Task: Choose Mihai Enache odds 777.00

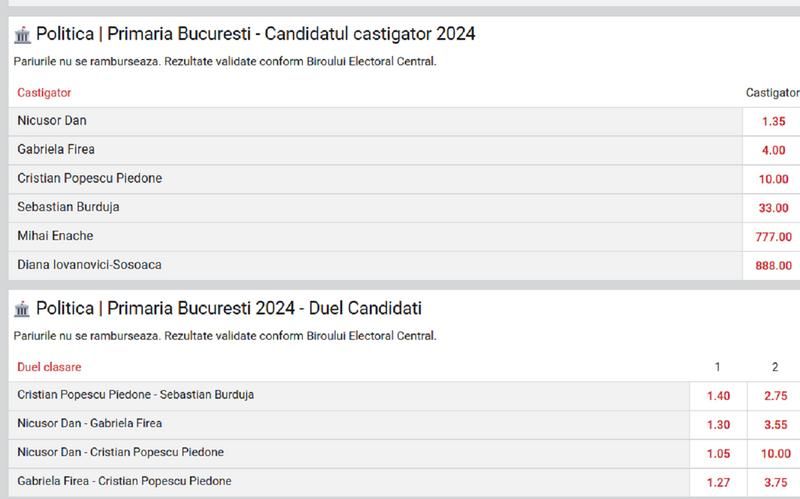Action: tap(772, 237)
